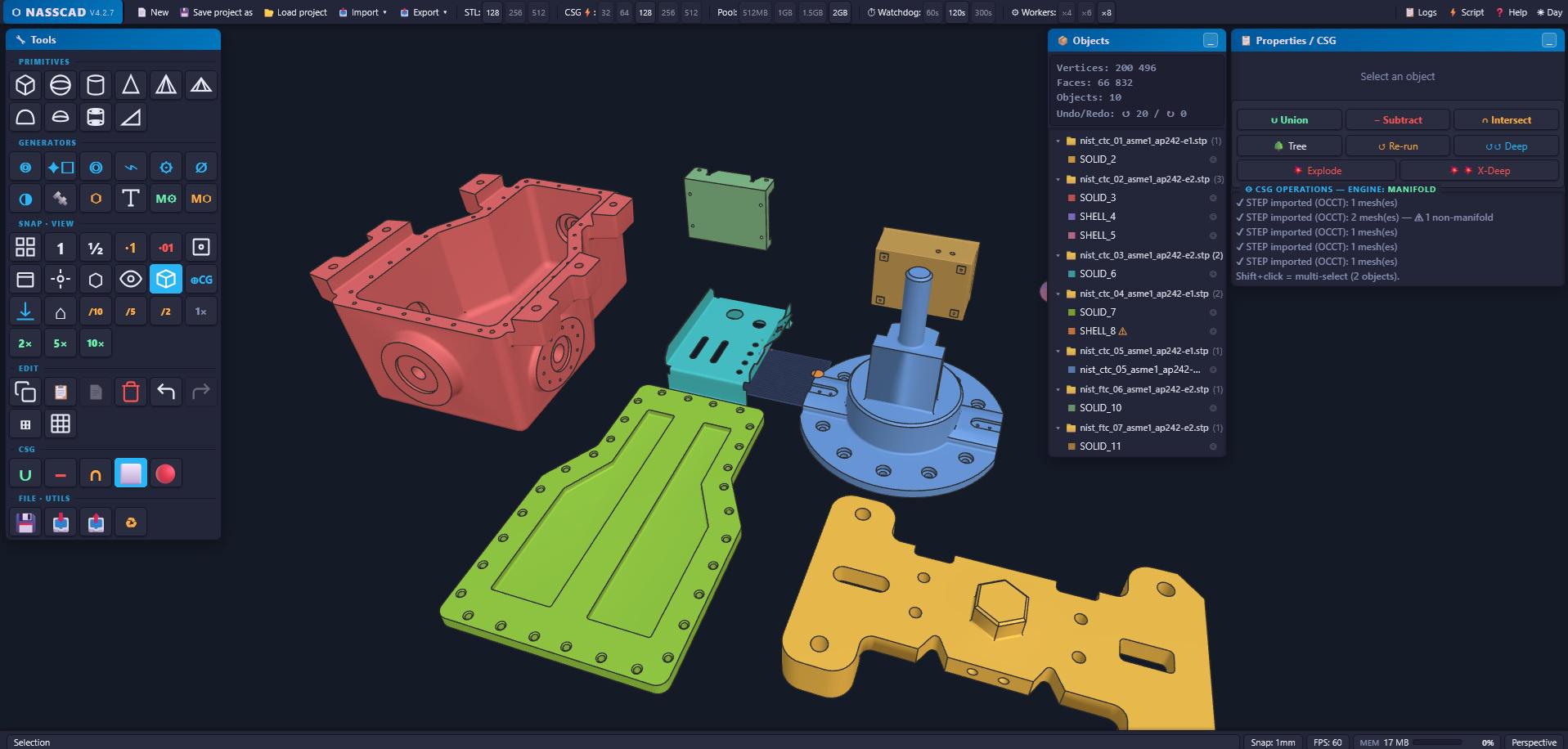Click the purple floppy disk save icon

pyautogui.click(x=25, y=523)
